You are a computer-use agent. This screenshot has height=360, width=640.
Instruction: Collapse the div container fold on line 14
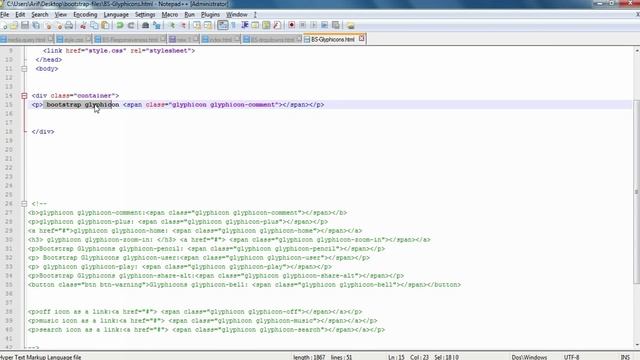[x=24, y=96]
